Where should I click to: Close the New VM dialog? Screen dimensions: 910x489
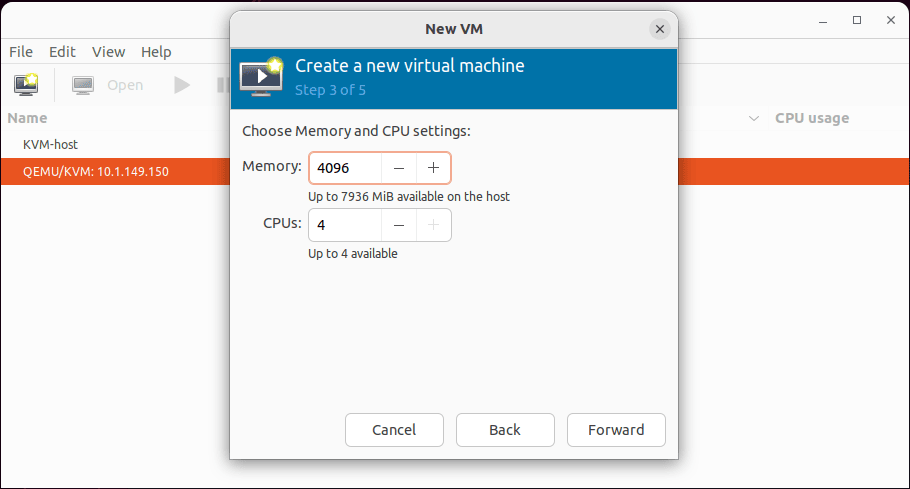click(x=659, y=29)
